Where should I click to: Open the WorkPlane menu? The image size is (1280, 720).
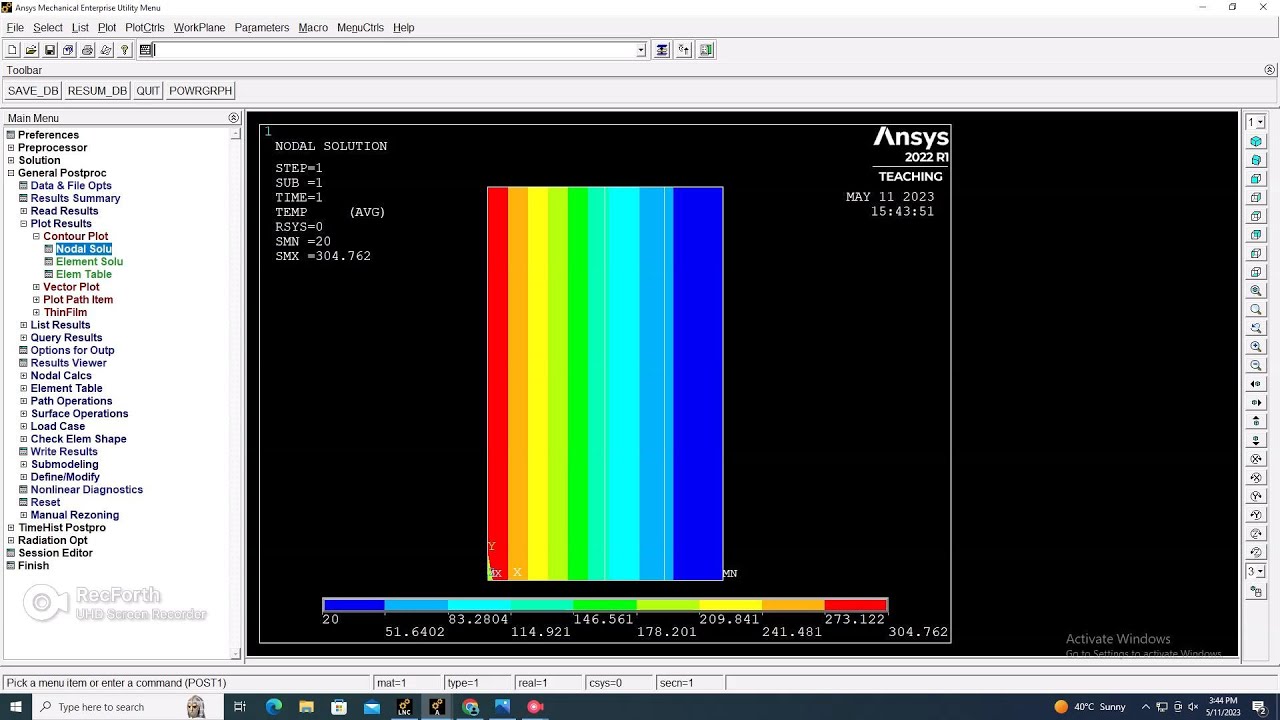click(x=199, y=28)
